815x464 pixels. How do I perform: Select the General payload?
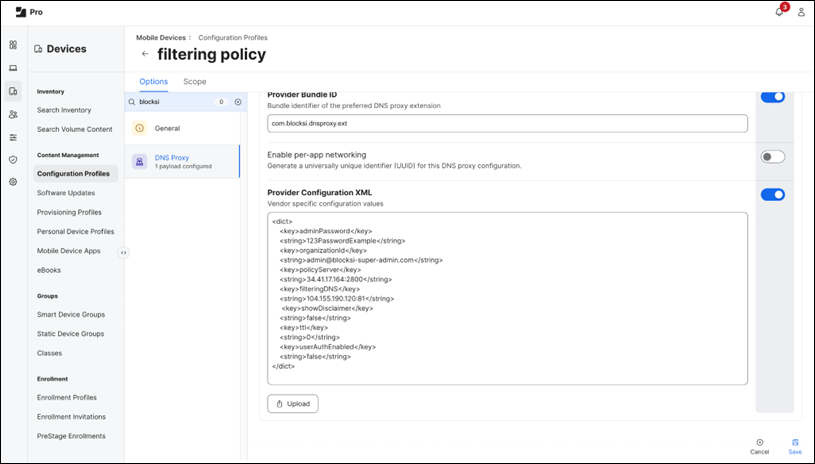pyautogui.click(x=182, y=128)
